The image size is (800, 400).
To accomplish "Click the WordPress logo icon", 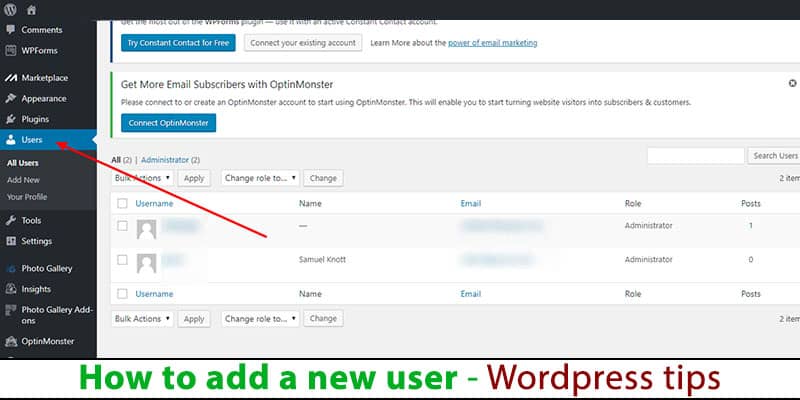I will [x=10, y=10].
